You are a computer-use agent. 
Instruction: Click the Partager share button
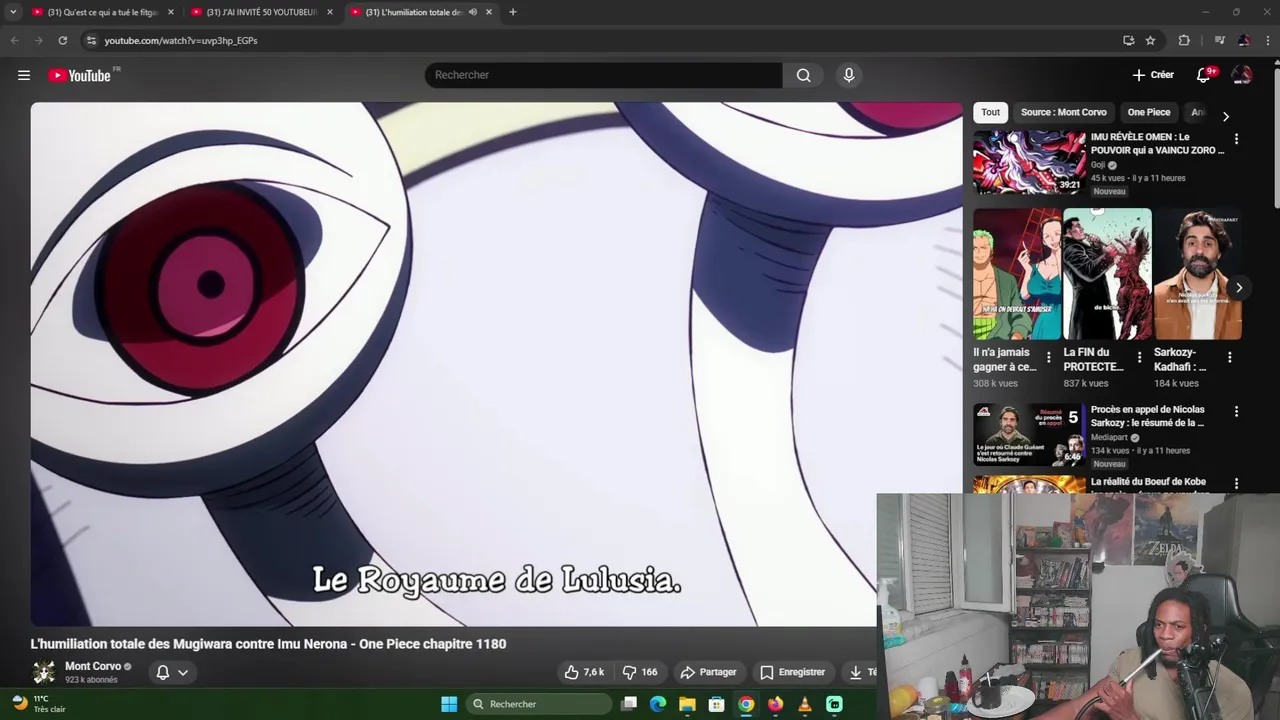[x=708, y=672]
